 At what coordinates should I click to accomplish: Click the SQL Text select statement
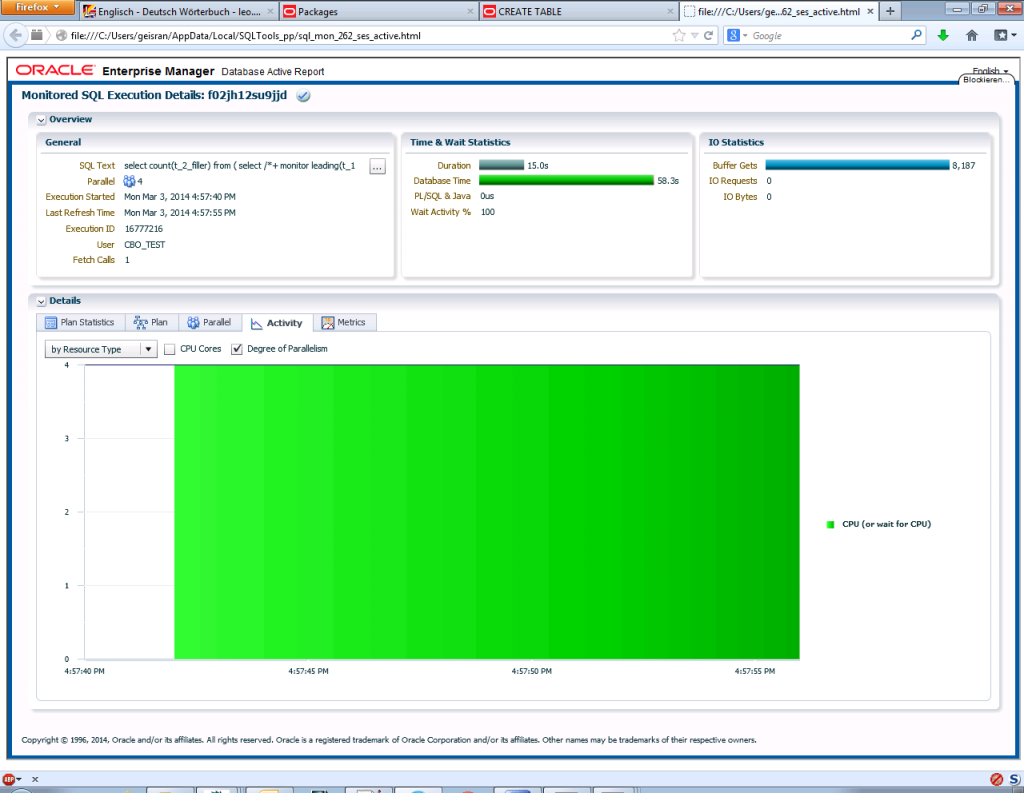point(240,165)
